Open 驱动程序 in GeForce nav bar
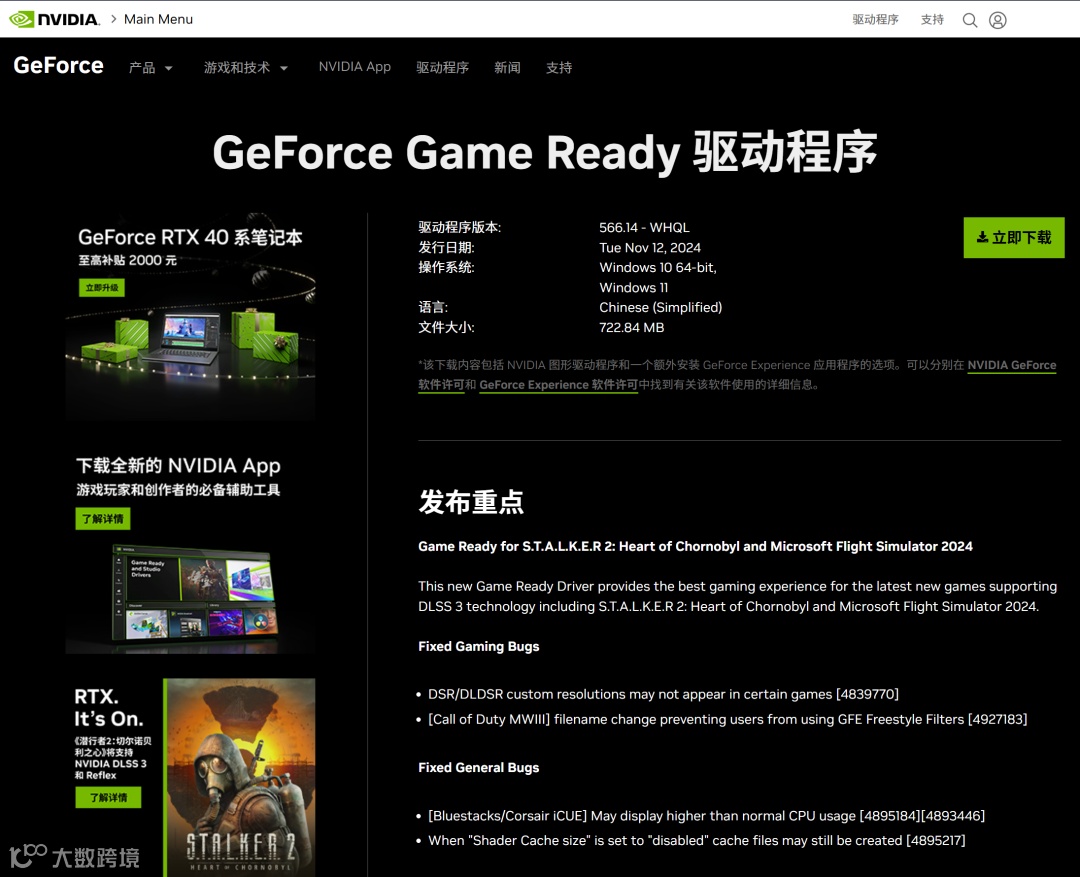 442,68
